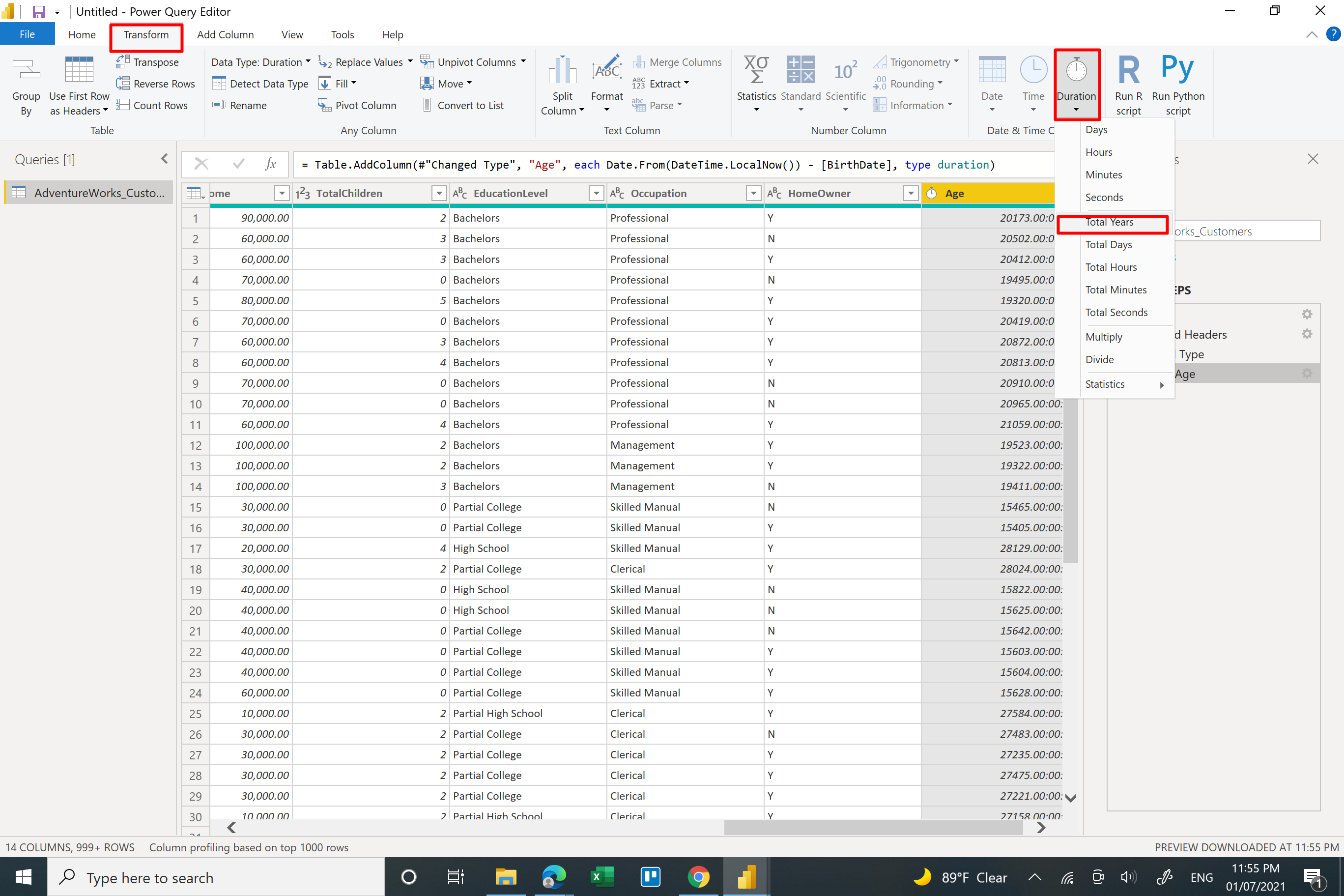Open the Help question mark icon
Viewport: 1344px width, 896px height.
coord(1333,34)
